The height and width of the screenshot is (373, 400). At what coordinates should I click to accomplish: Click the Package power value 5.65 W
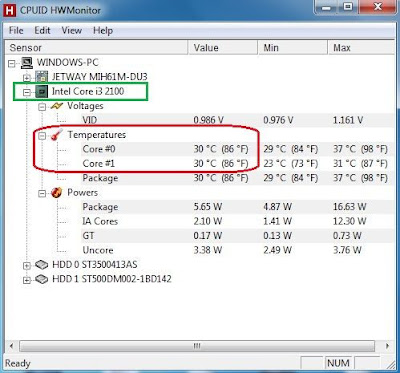coord(208,207)
